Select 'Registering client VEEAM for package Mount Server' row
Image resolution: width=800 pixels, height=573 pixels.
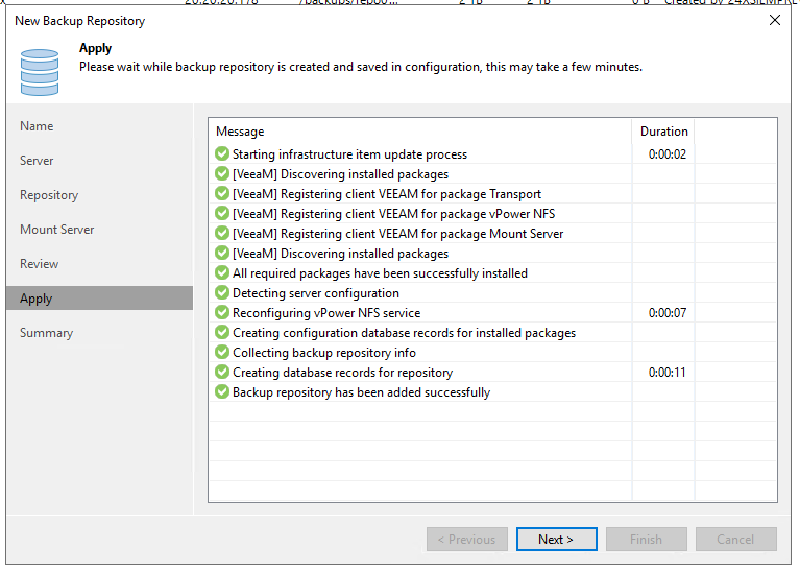493,234
